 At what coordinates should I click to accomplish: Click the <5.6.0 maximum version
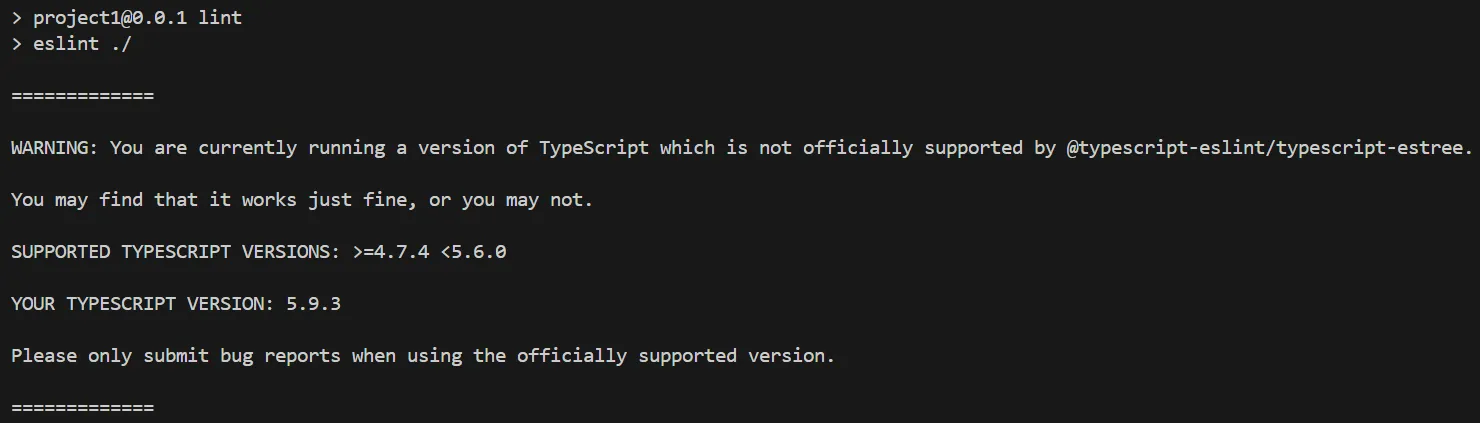click(473, 252)
